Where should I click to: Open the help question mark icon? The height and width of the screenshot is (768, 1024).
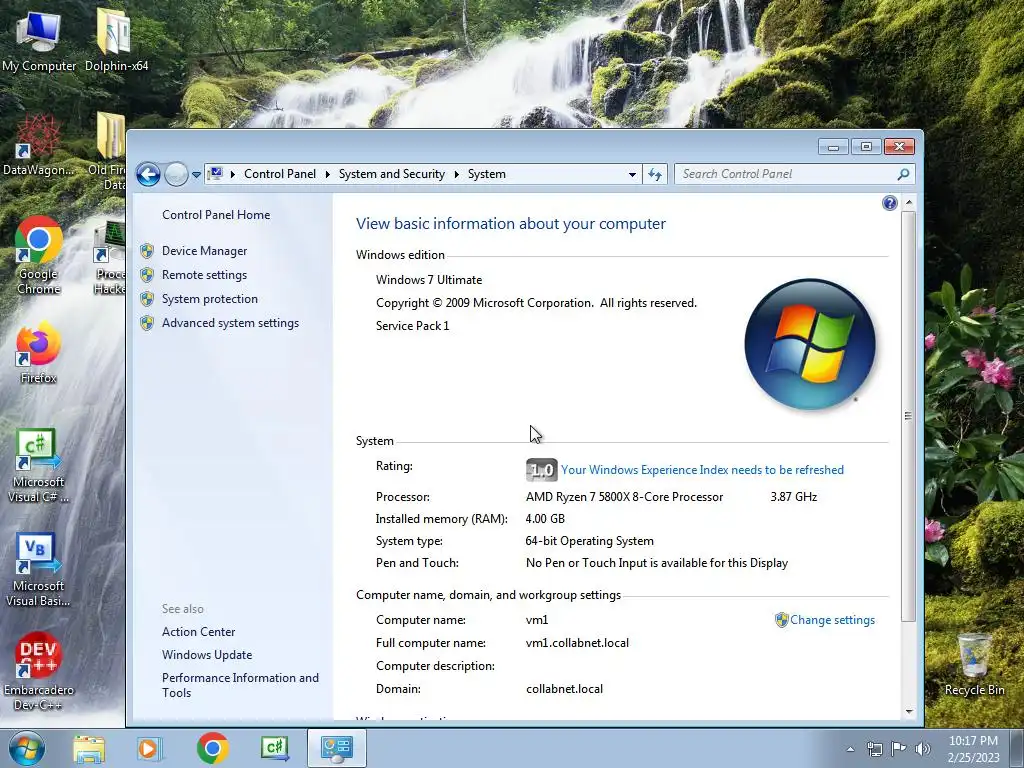pos(889,203)
